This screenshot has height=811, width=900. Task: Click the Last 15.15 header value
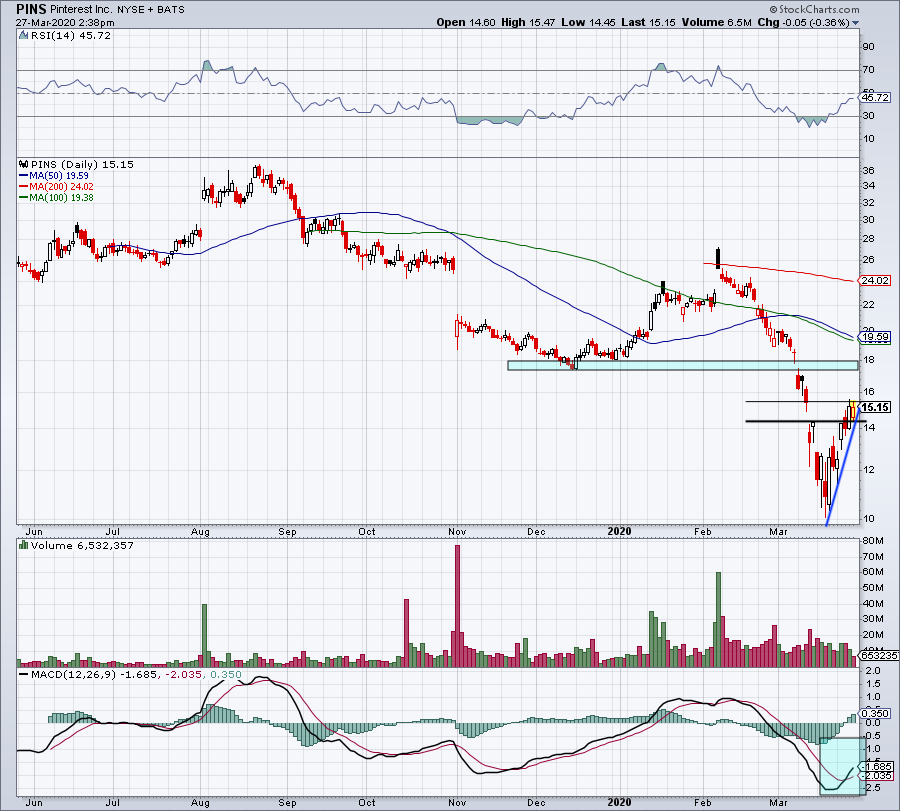(648, 22)
